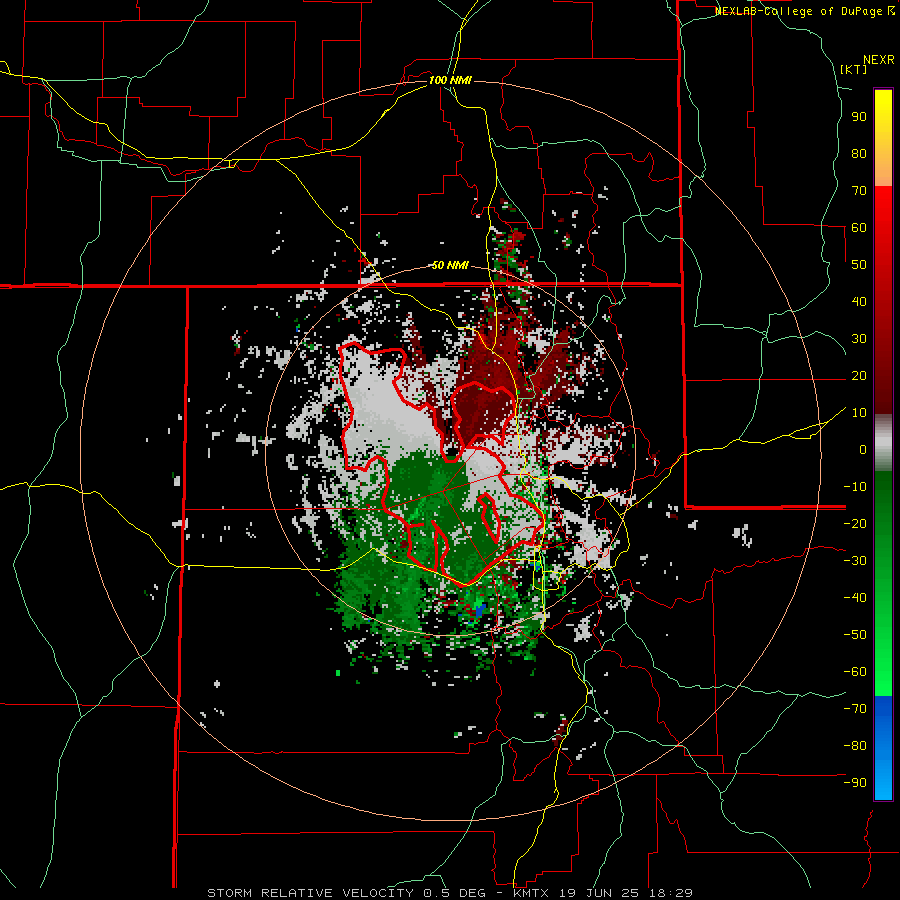Click the -60 value on the velocity scale

point(855,672)
